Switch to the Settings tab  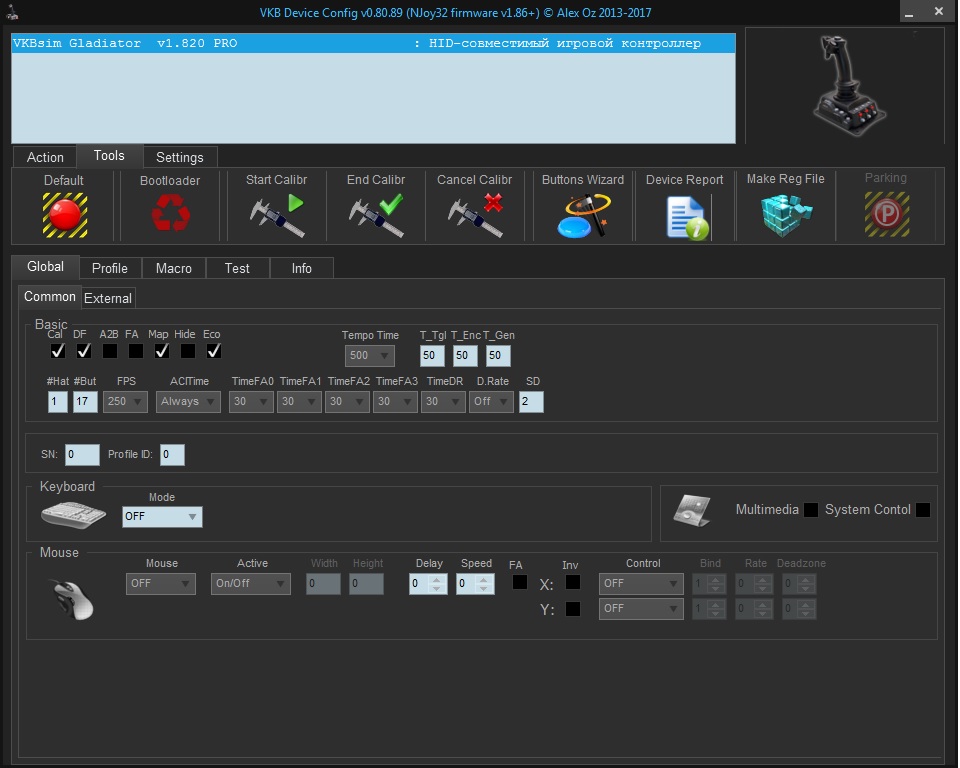[x=180, y=157]
